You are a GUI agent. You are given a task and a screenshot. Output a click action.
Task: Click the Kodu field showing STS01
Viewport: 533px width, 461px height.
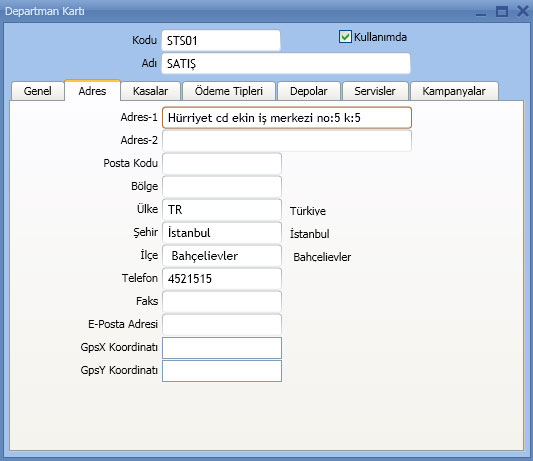[x=221, y=40]
